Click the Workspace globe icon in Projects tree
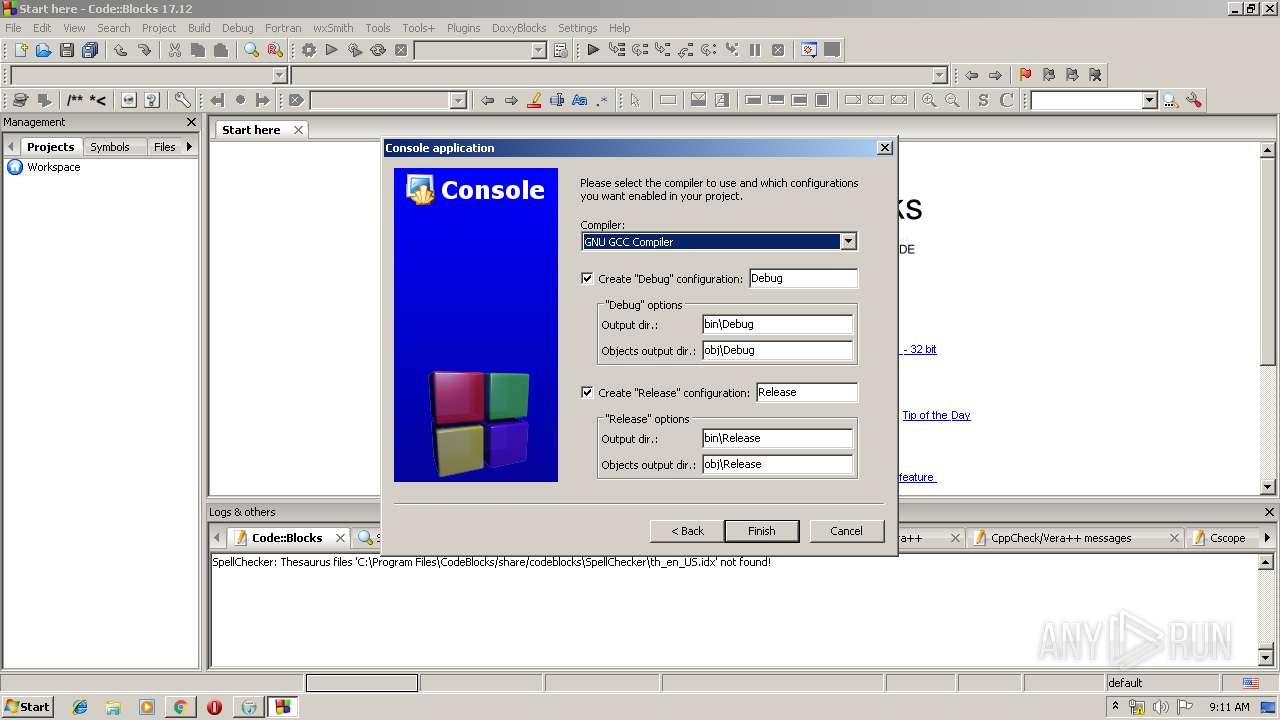 [15, 167]
